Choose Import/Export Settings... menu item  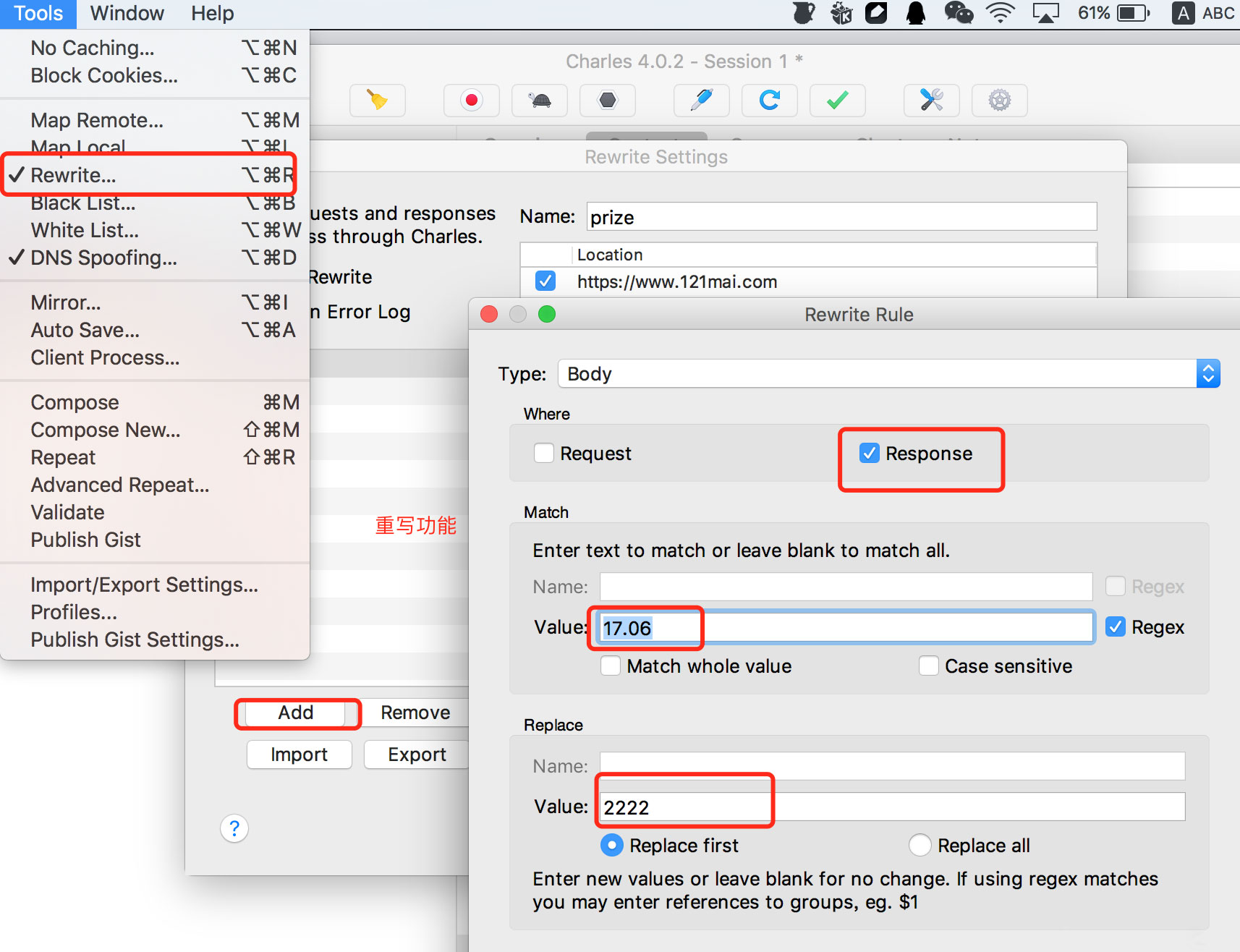155,585
